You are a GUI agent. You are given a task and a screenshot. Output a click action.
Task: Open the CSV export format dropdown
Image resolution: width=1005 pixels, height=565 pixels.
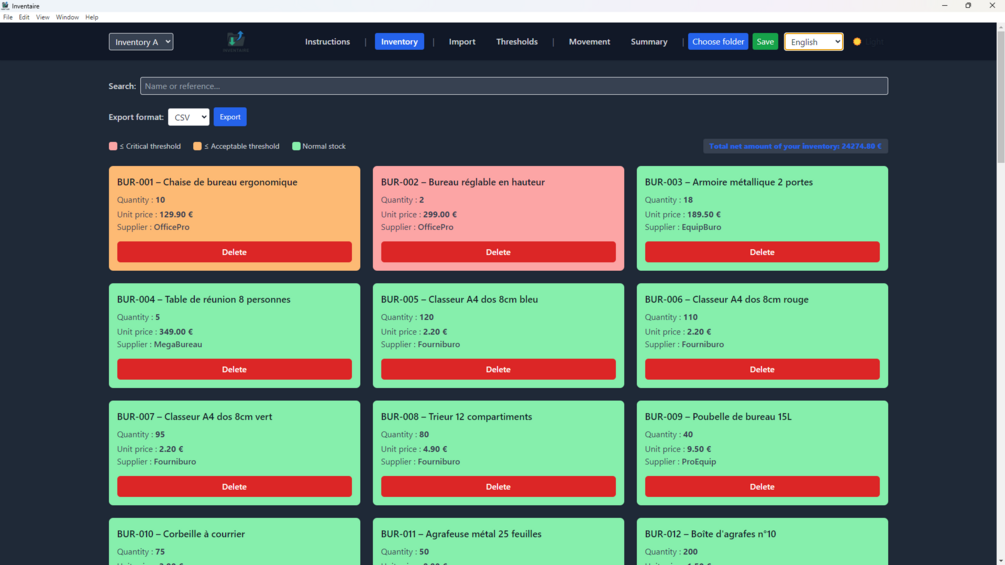coord(188,117)
